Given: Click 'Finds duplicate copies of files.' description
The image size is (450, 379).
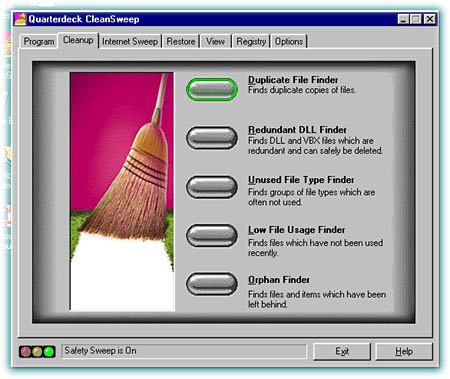Looking at the screenshot, I should pyautogui.click(x=302, y=90).
